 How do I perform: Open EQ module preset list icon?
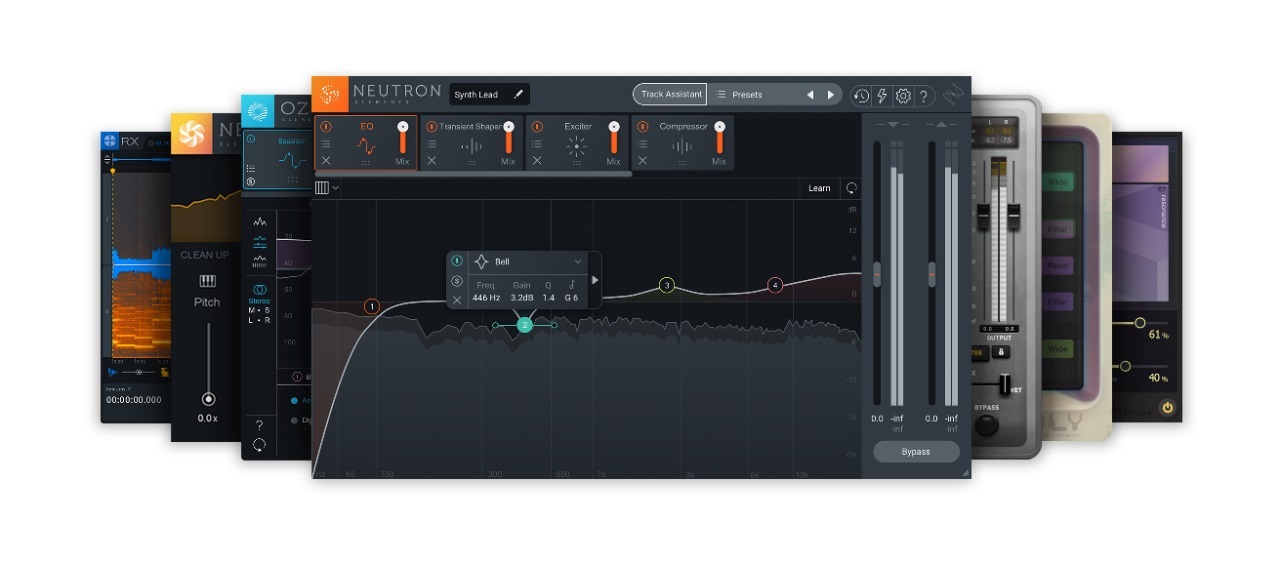point(326,144)
